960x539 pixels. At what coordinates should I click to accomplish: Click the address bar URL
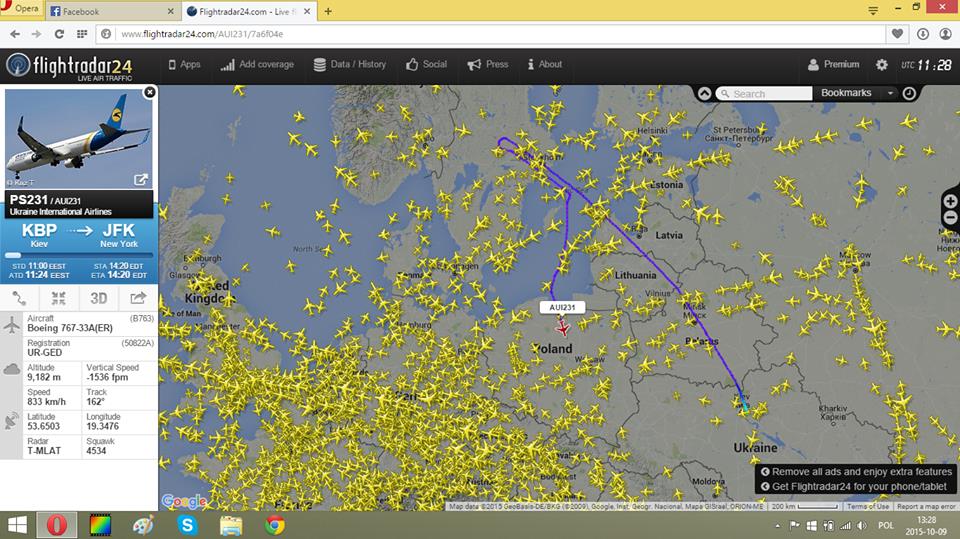(x=202, y=34)
